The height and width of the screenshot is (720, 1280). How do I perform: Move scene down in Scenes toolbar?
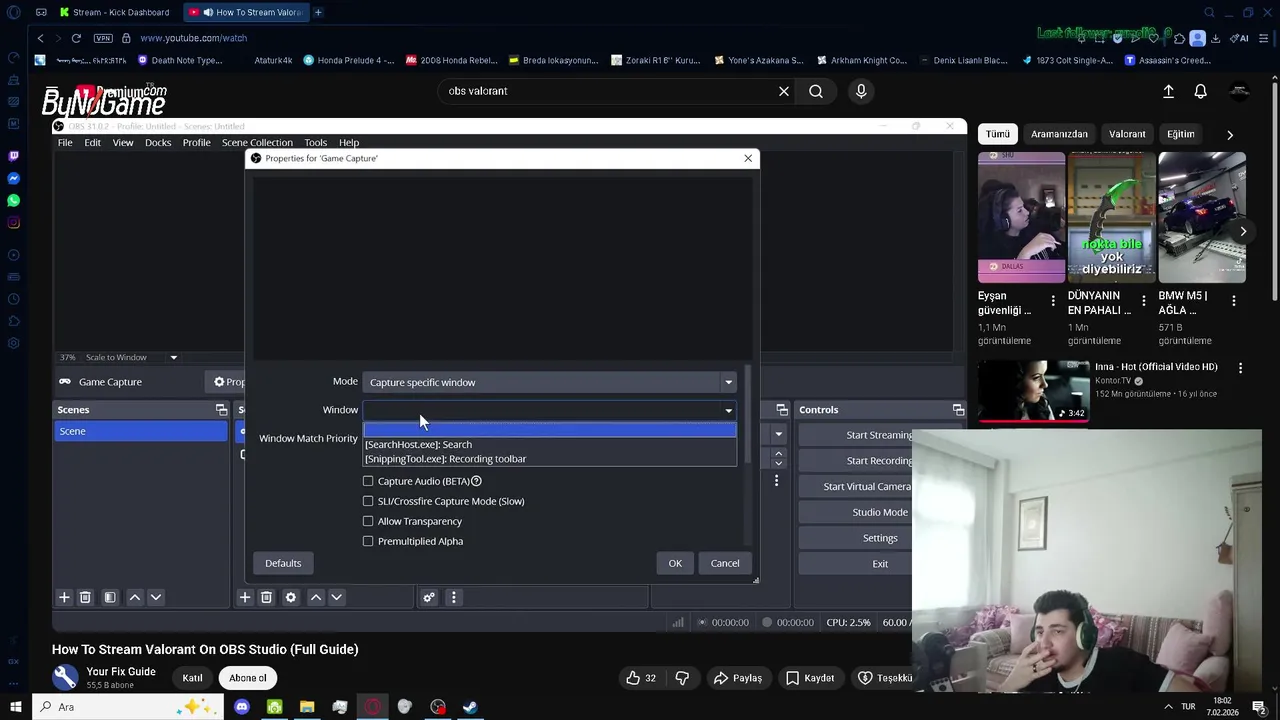[155, 597]
